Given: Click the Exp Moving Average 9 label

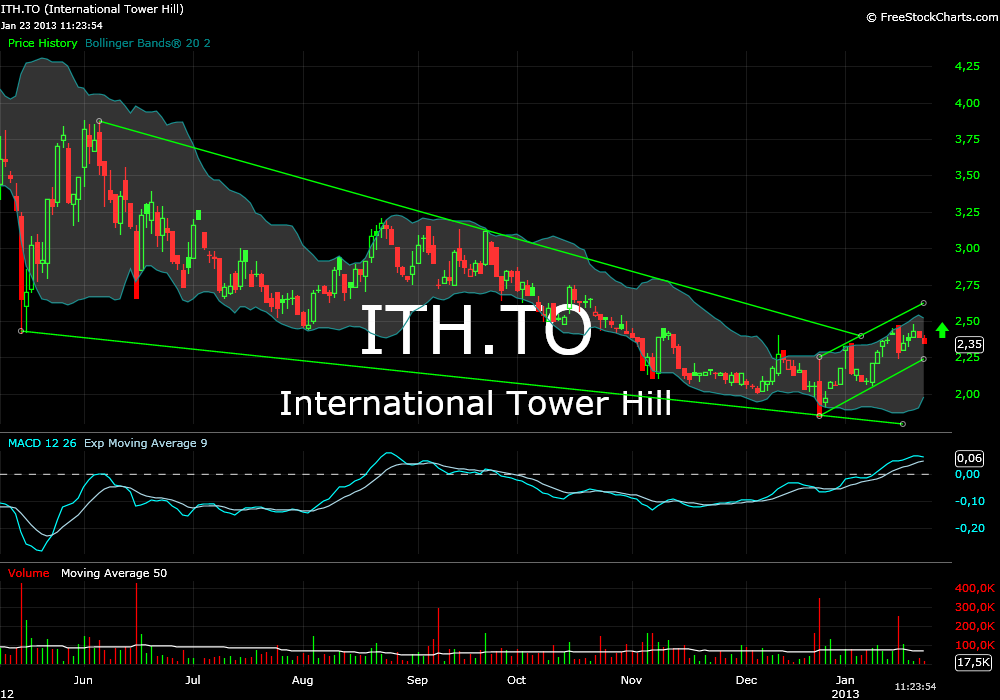Looking at the screenshot, I should point(146,442).
